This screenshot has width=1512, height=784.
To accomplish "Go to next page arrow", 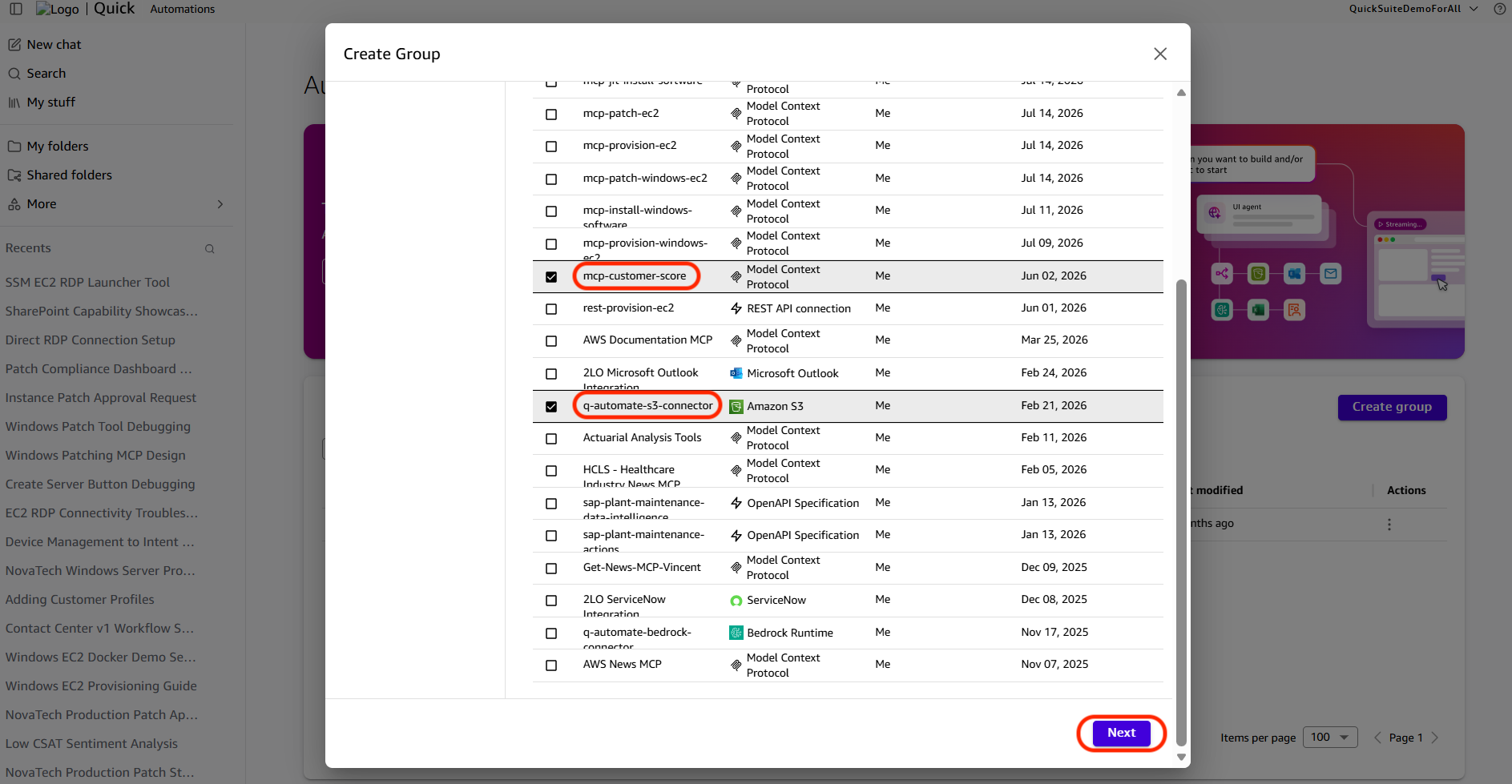I will [x=1435, y=738].
